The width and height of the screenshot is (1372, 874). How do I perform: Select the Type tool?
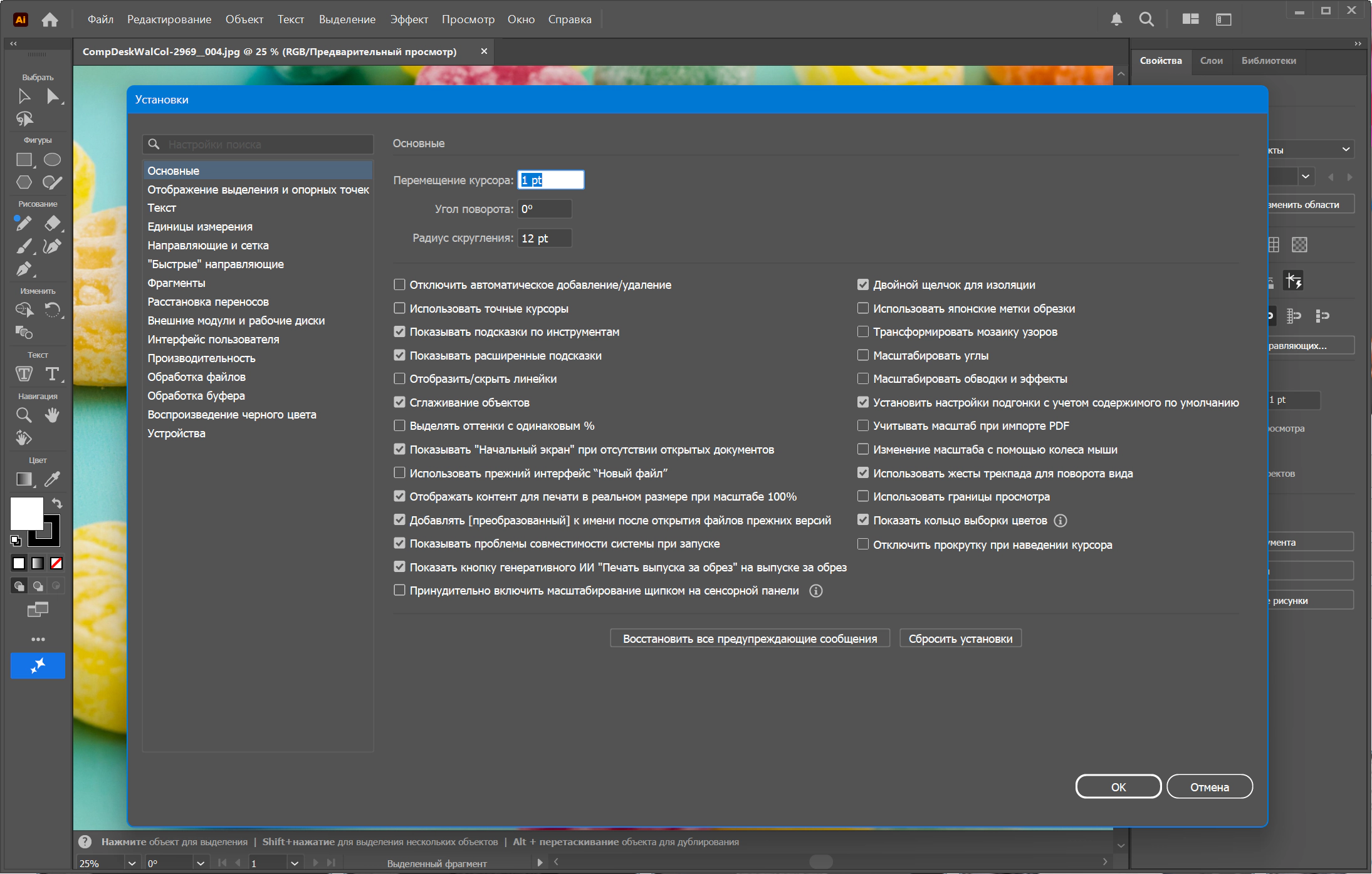(x=53, y=374)
